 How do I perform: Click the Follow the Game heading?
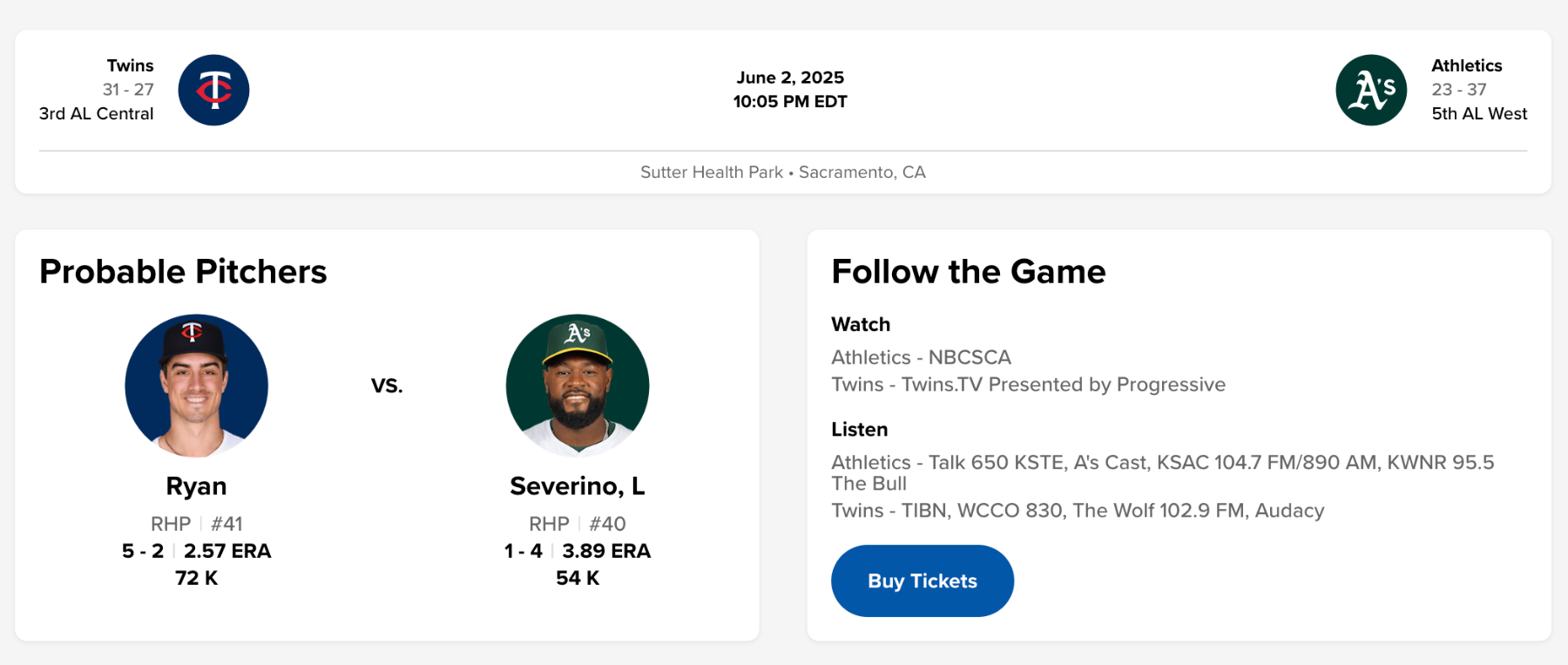(x=968, y=272)
